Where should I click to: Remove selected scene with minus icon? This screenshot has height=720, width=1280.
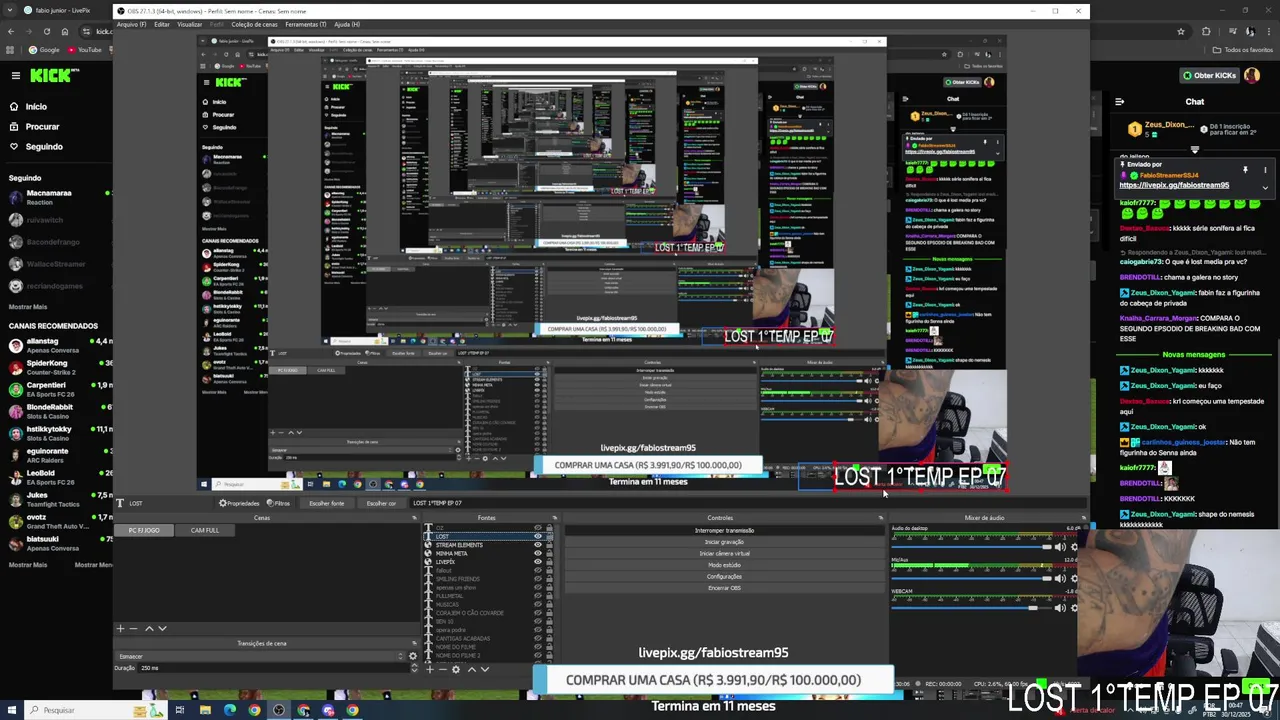133,628
